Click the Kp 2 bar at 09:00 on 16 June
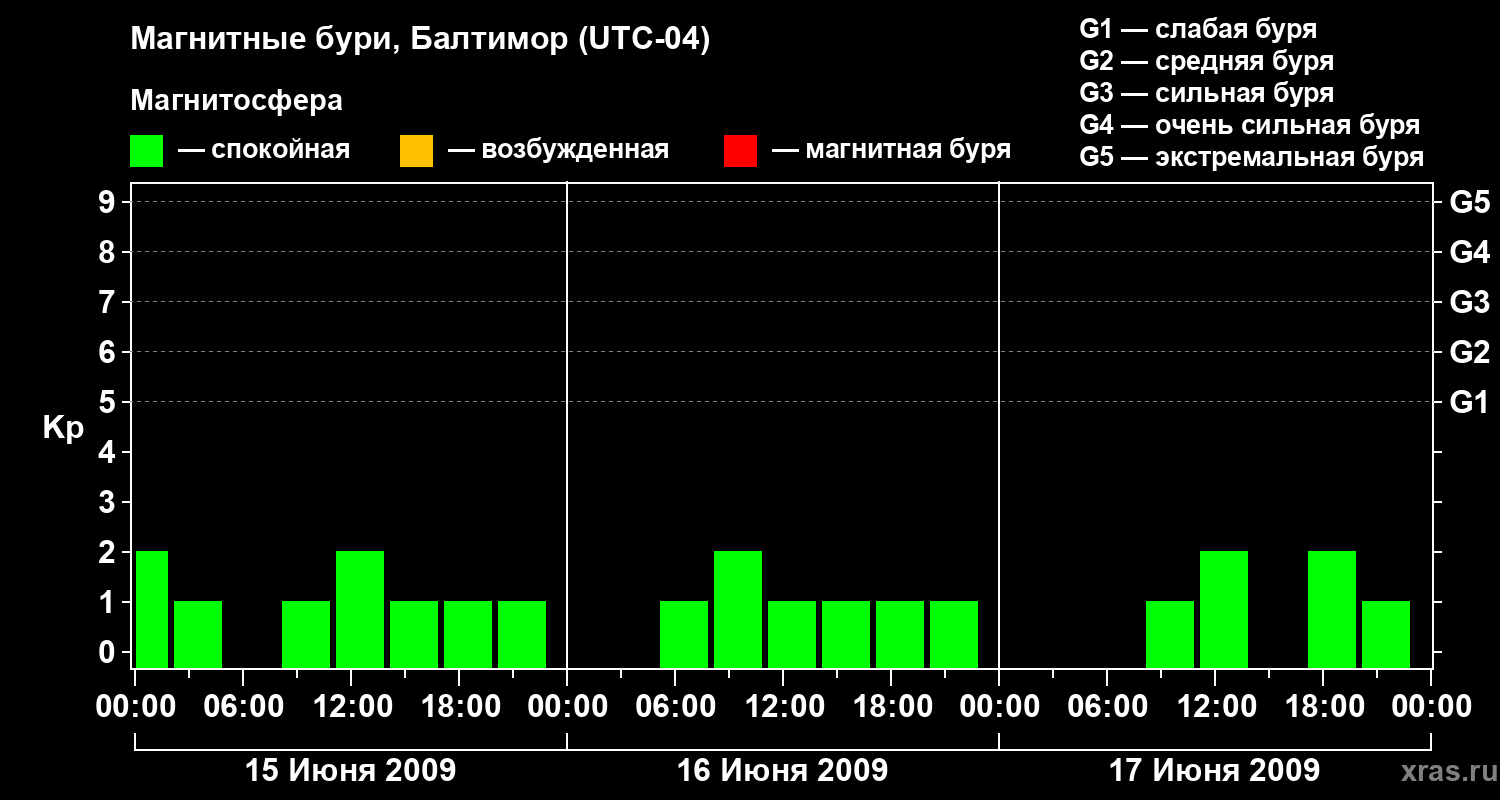This screenshot has width=1500, height=800. (738, 609)
